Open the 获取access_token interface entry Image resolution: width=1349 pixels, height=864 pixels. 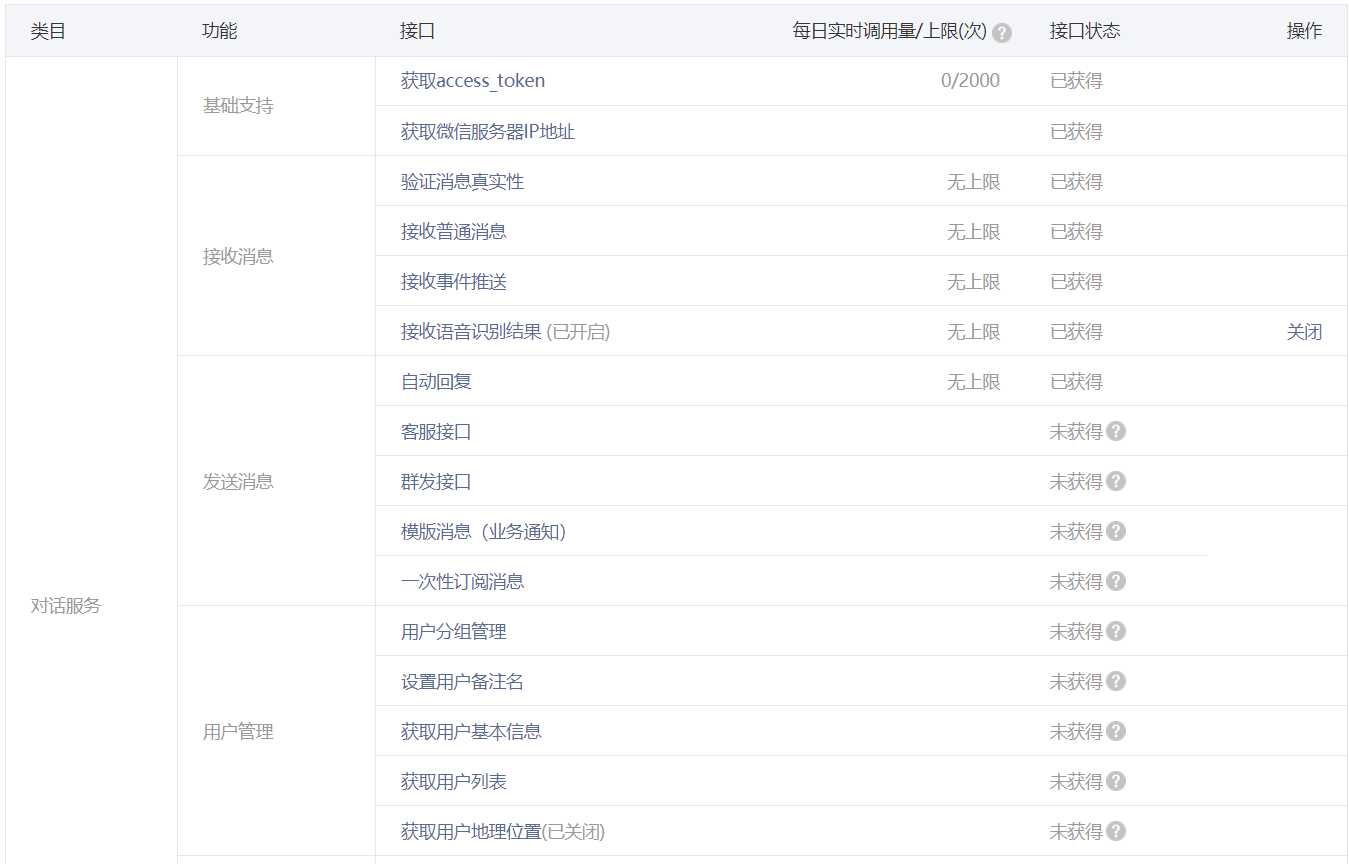[471, 81]
